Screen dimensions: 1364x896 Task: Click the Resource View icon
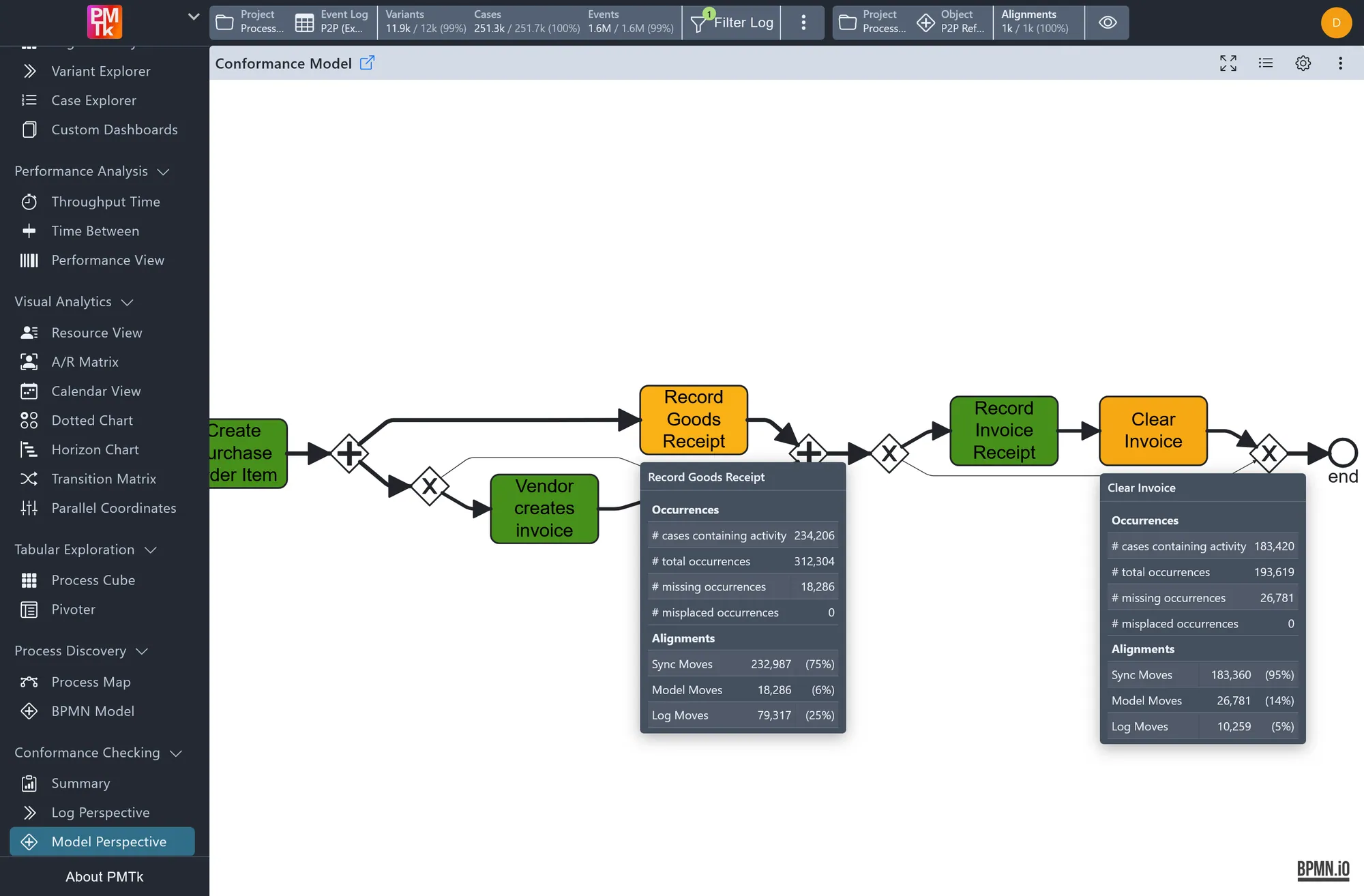coord(29,333)
